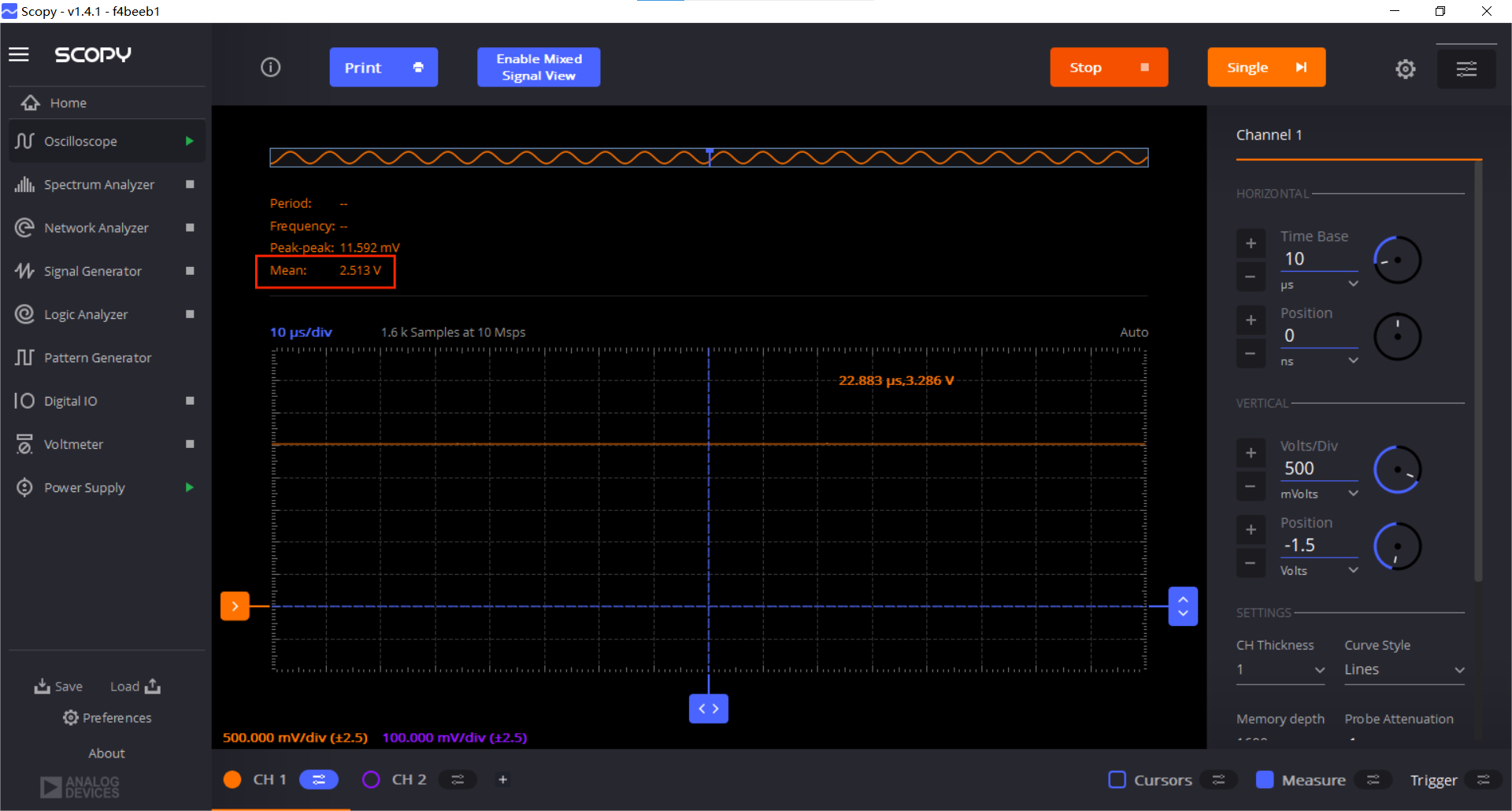Toggle Voltmeter run button
This screenshot has height=811, width=1512.
click(190, 444)
